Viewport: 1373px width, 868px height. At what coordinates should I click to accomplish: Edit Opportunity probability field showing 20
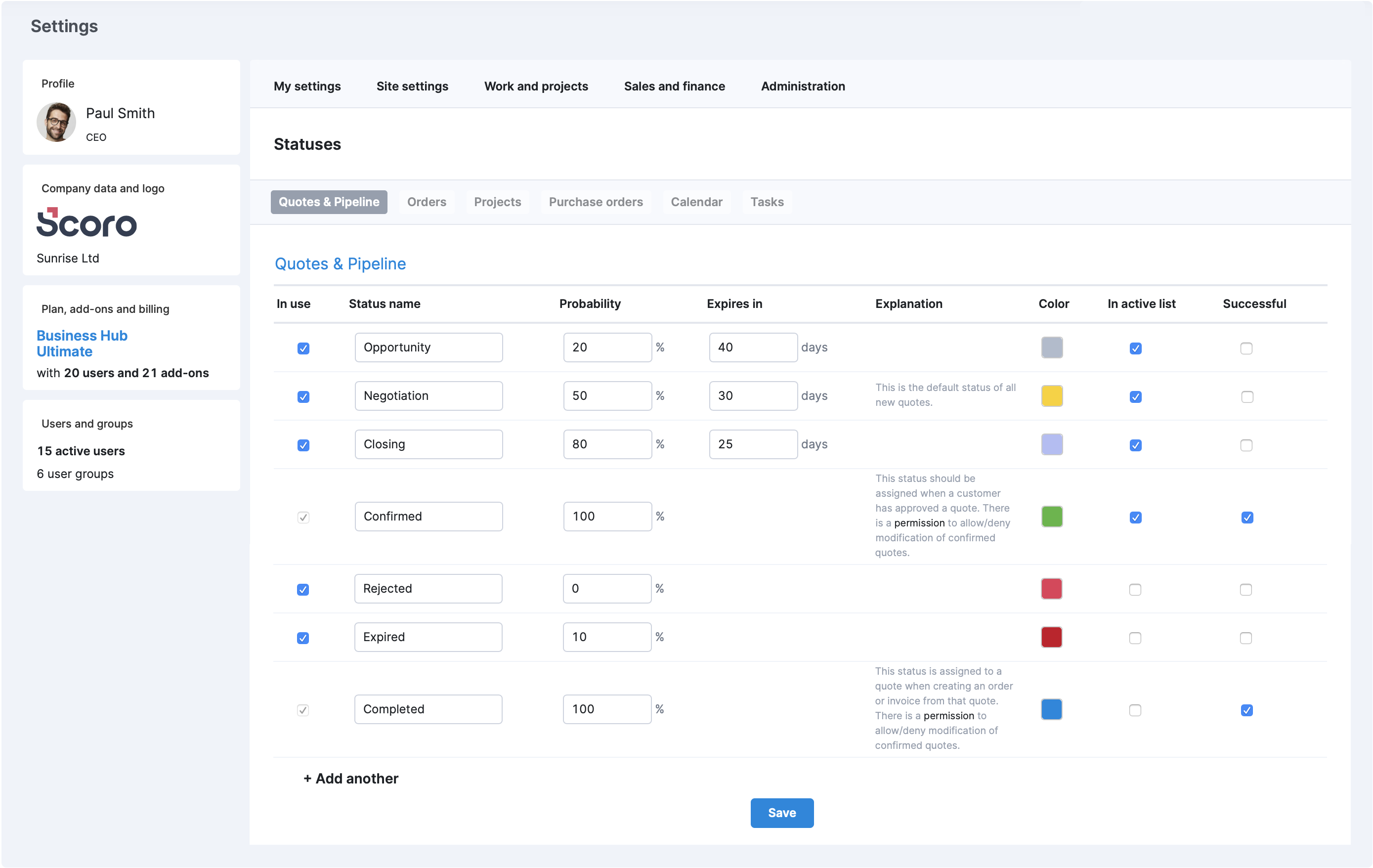pyautogui.click(x=607, y=347)
